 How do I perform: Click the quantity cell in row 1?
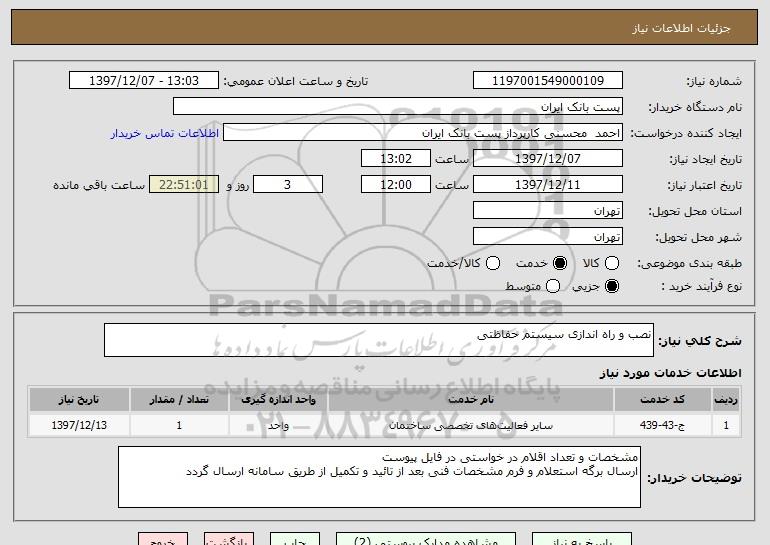pos(179,425)
